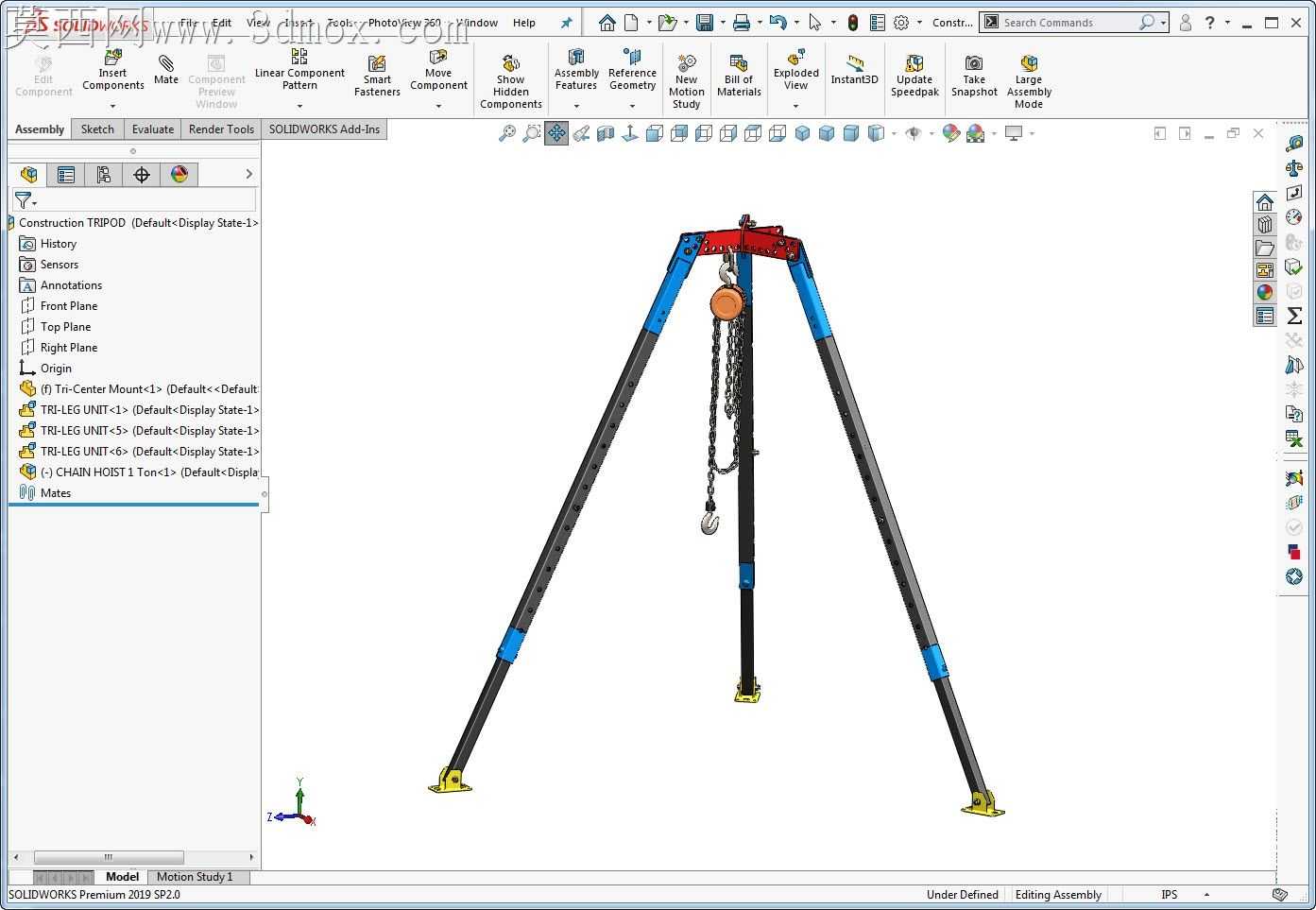Open the Exploded View tool
The image size is (1316, 910).
(x=796, y=71)
